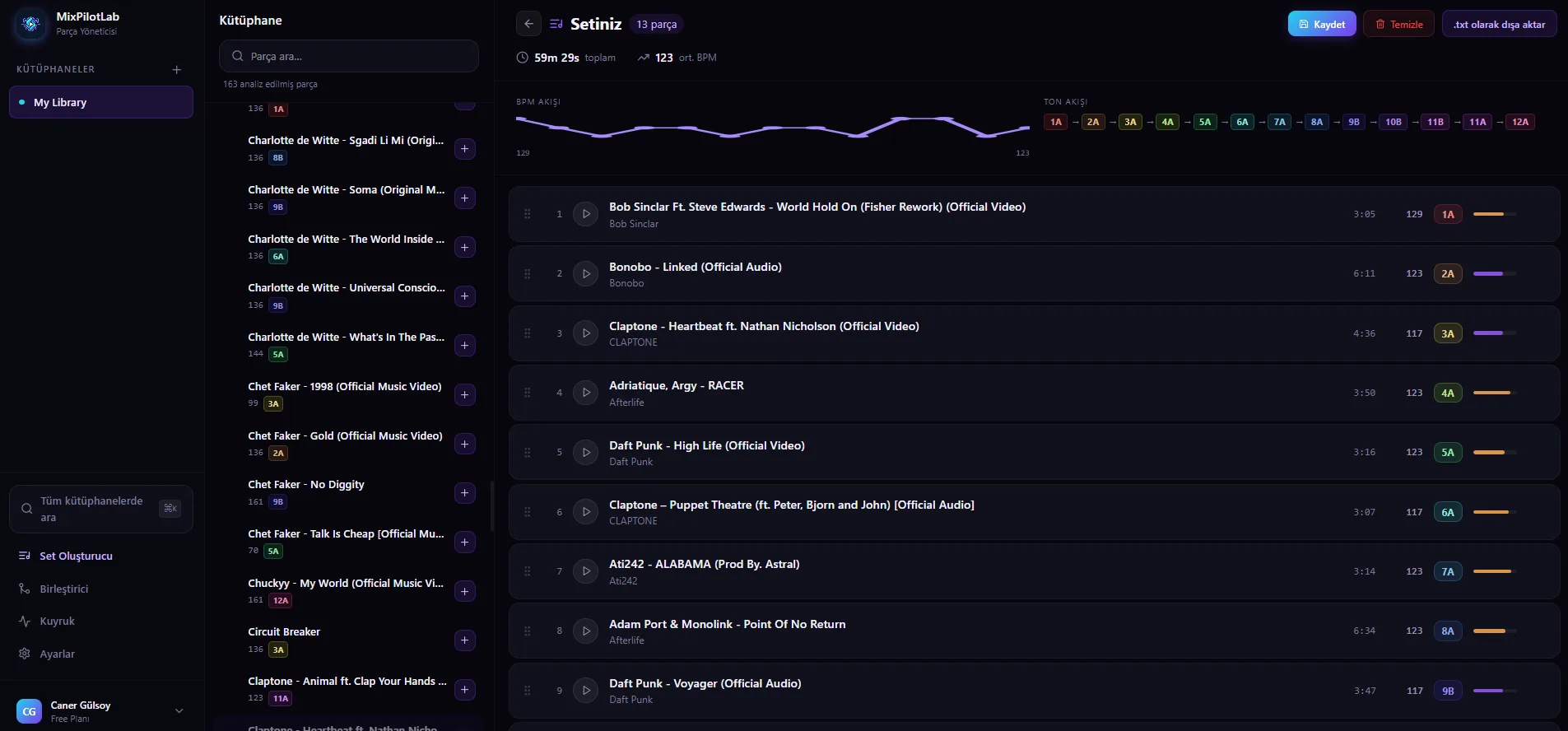Click the Kaydet save button

pos(1322,24)
